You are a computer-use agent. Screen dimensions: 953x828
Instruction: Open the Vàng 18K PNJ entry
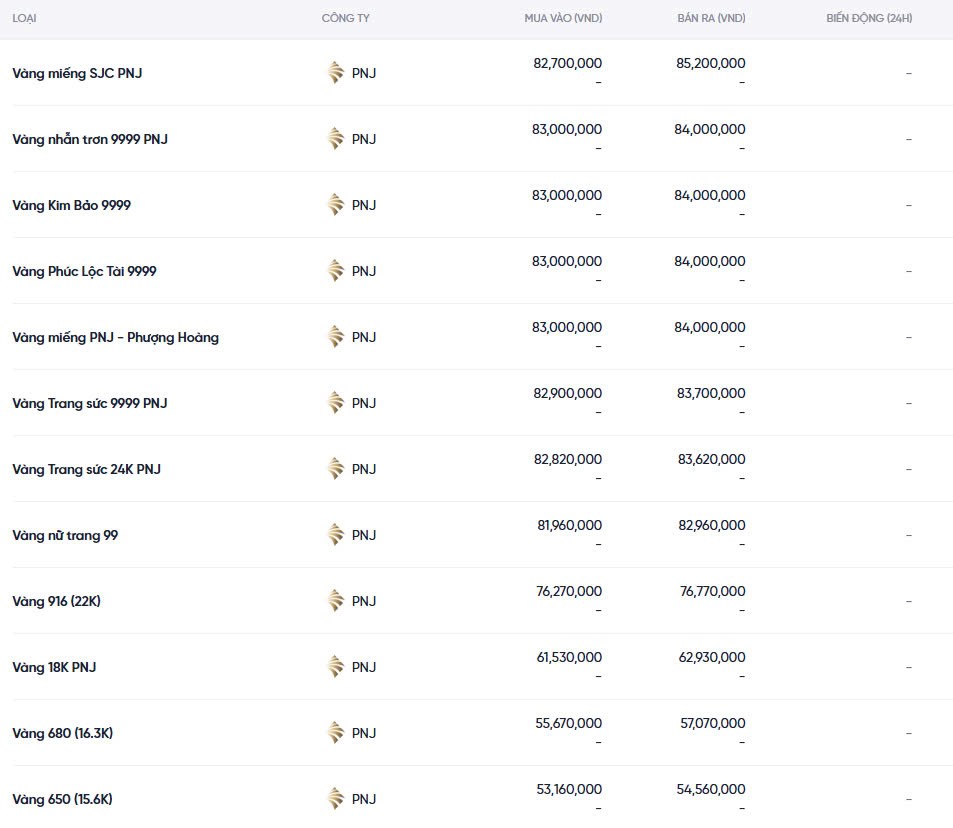(x=54, y=667)
